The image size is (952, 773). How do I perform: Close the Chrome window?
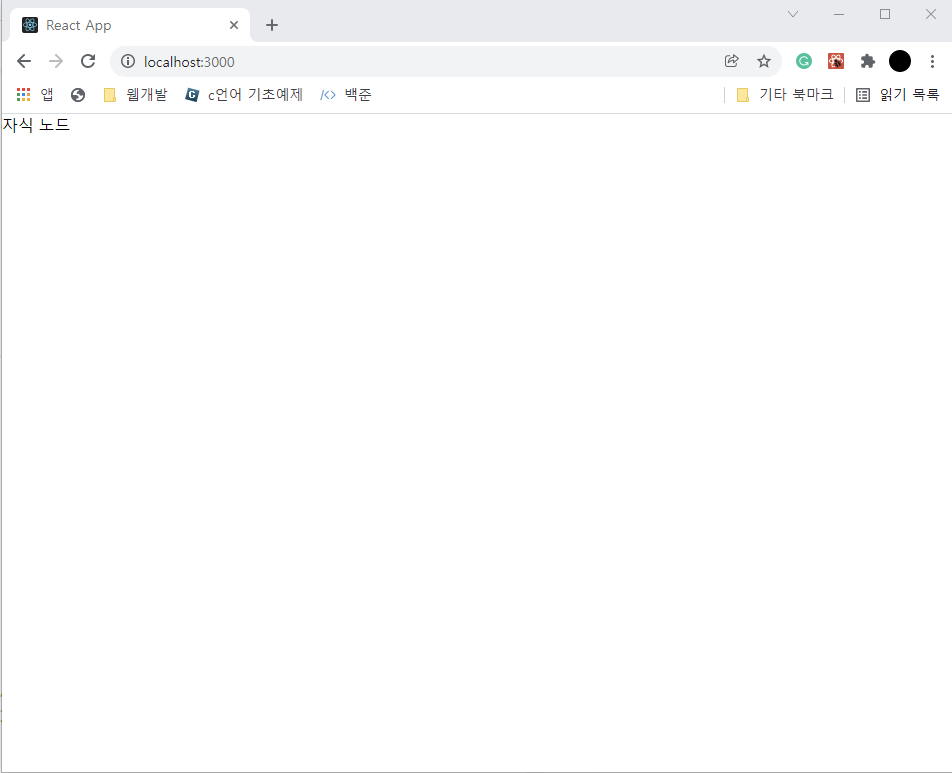pyautogui.click(x=931, y=14)
